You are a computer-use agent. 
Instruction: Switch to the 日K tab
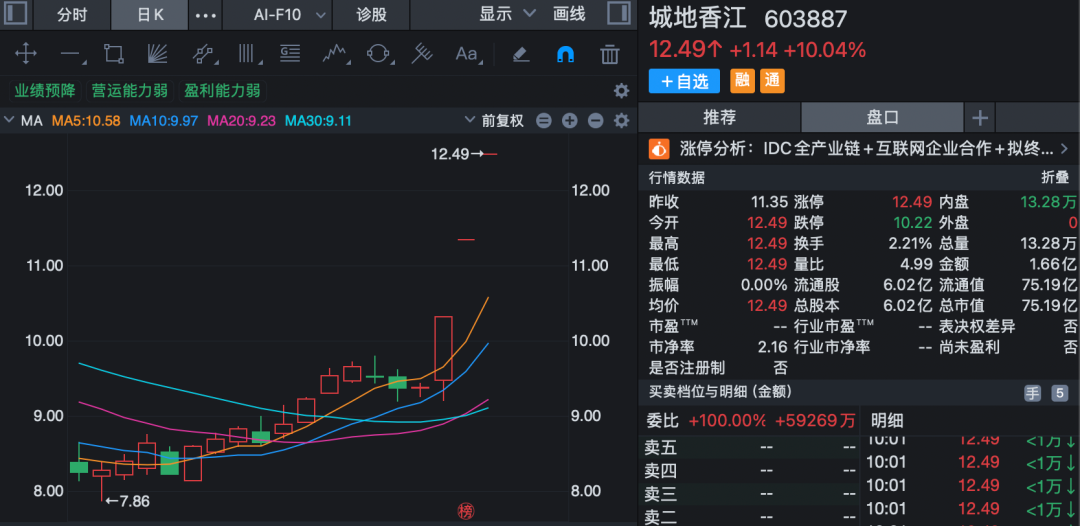150,14
